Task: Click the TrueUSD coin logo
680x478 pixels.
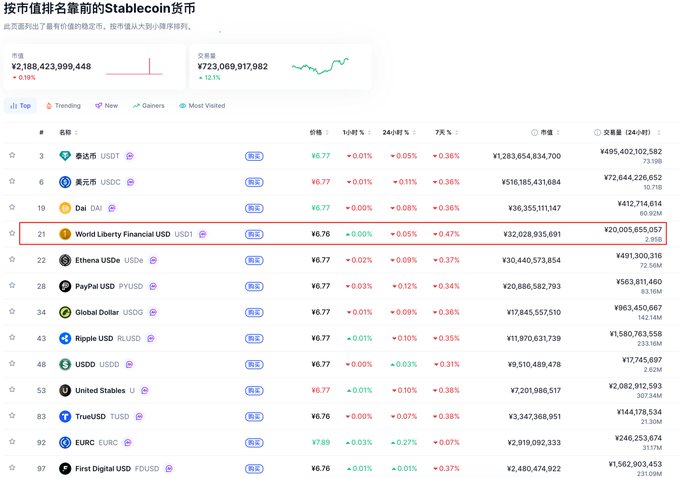Action: (65, 416)
